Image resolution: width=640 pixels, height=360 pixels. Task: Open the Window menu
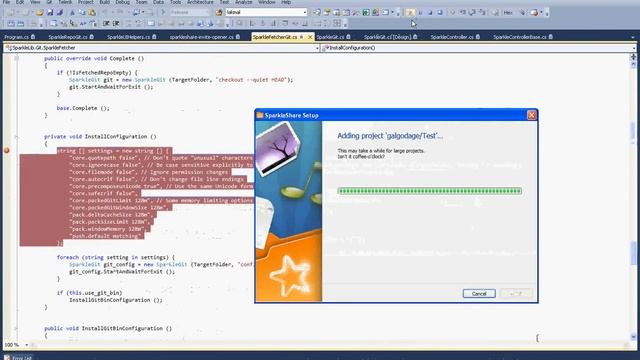tap(267, 2)
